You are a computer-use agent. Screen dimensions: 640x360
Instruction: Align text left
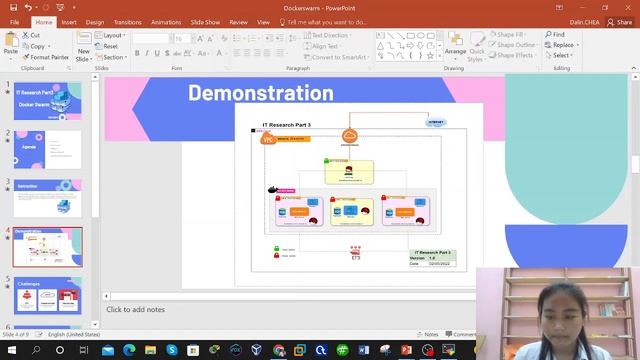(x=237, y=53)
